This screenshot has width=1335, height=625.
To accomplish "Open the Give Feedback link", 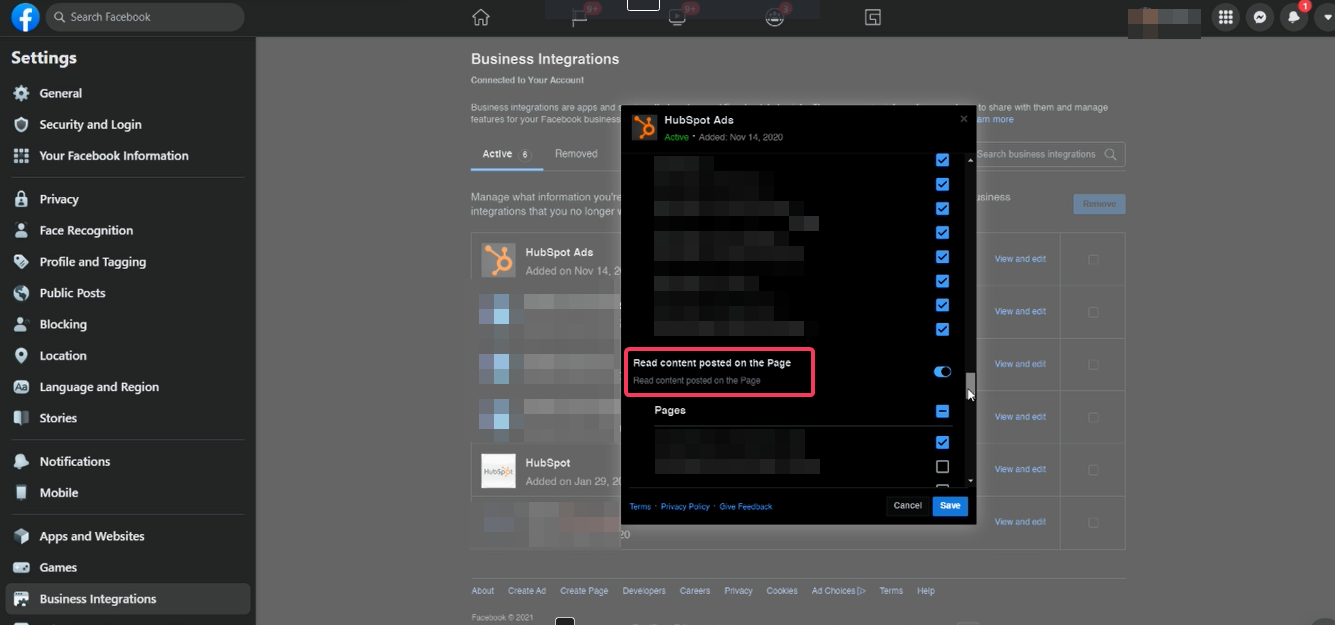I will point(746,507).
